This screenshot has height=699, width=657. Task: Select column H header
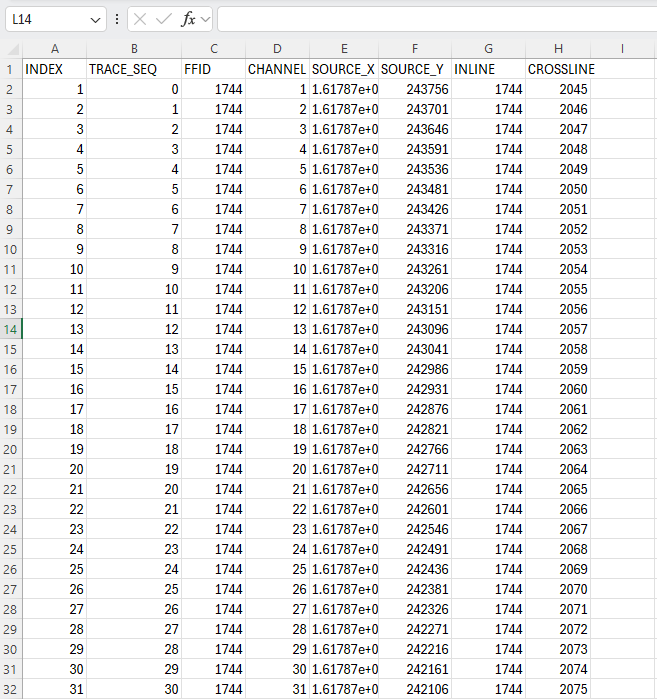[x=558, y=49]
